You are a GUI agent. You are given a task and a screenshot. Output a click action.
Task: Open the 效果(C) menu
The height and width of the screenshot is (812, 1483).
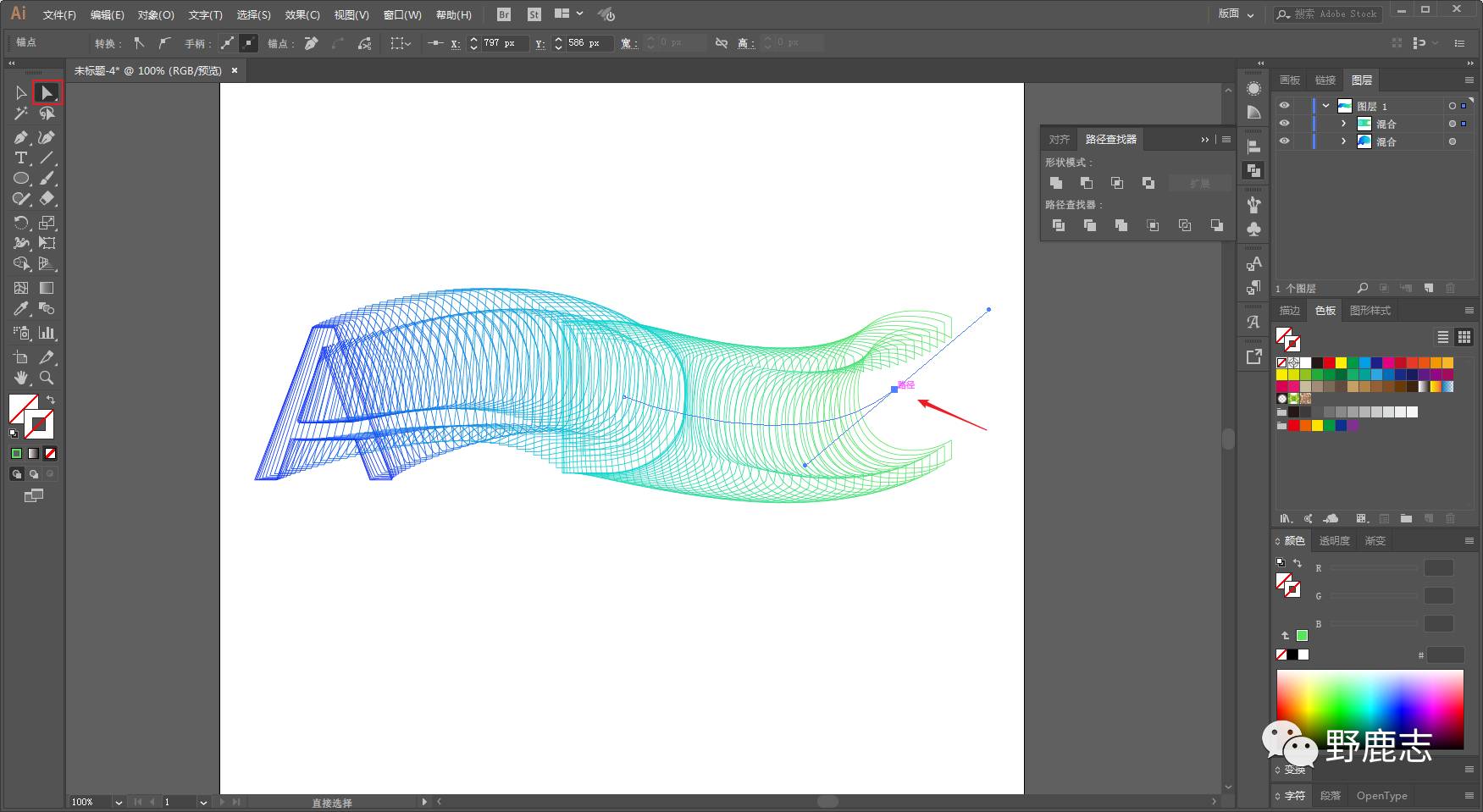click(302, 14)
